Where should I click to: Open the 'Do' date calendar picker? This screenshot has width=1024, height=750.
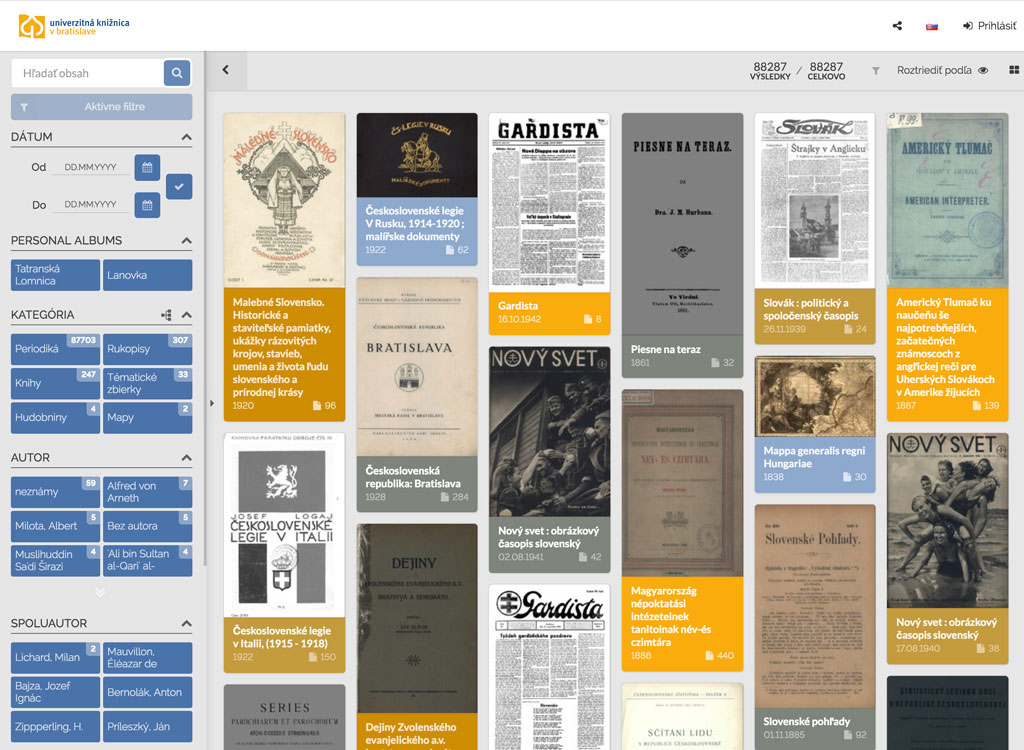pyautogui.click(x=147, y=204)
